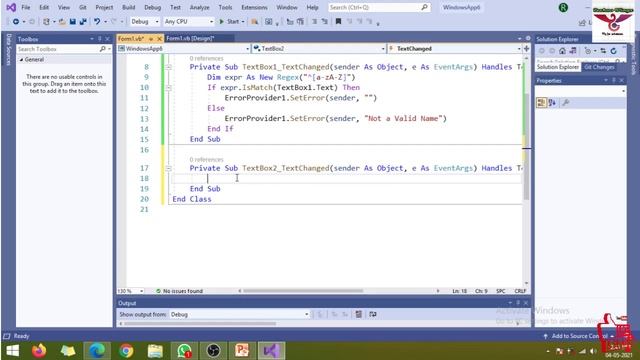This screenshot has width=640, height=360.
Task: Click the Comment out selected lines icon
Action: pos(315,22)
